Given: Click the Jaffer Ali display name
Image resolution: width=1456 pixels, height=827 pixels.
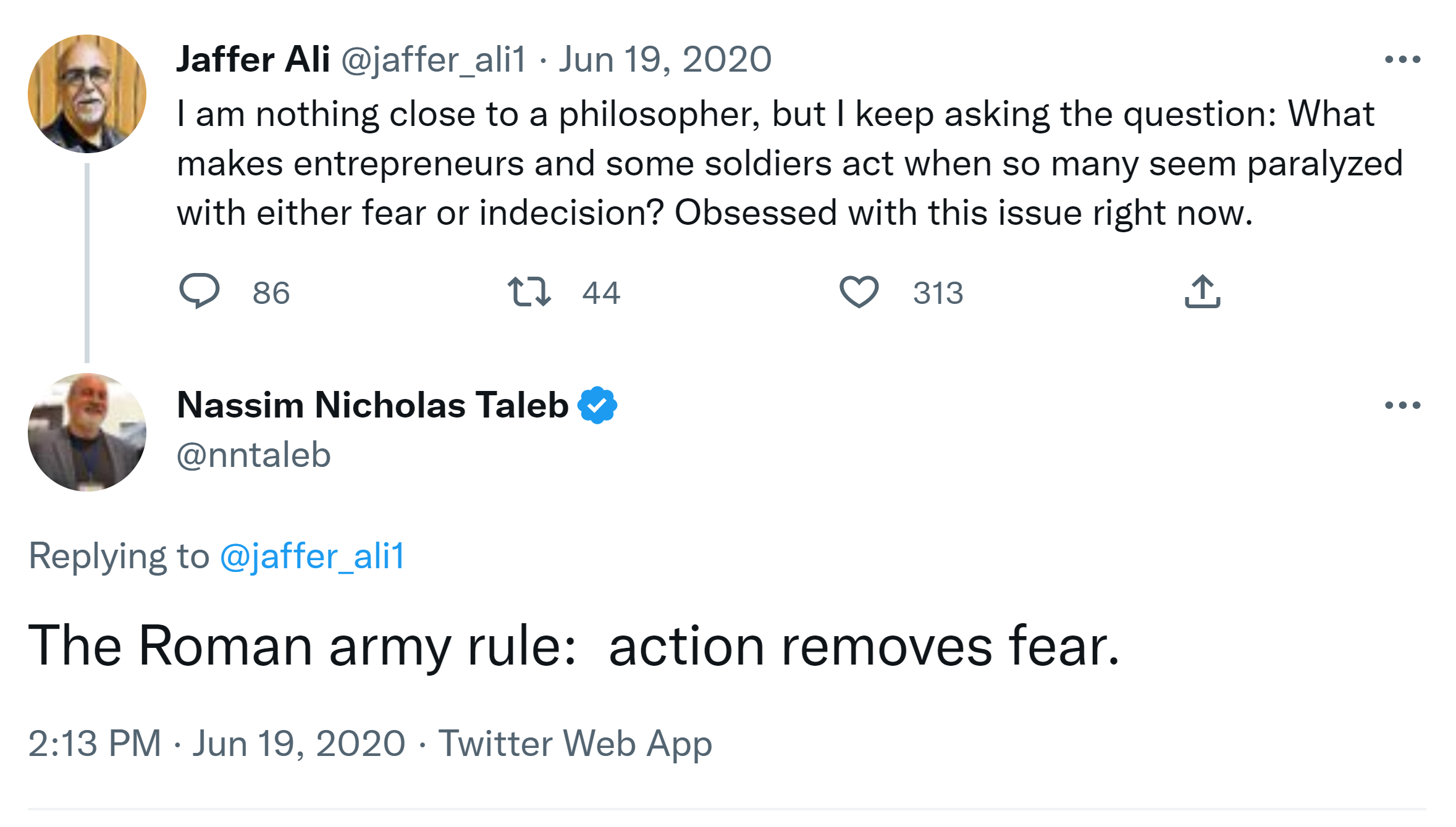Looking at the screenshot, I should tap(253, 59).
